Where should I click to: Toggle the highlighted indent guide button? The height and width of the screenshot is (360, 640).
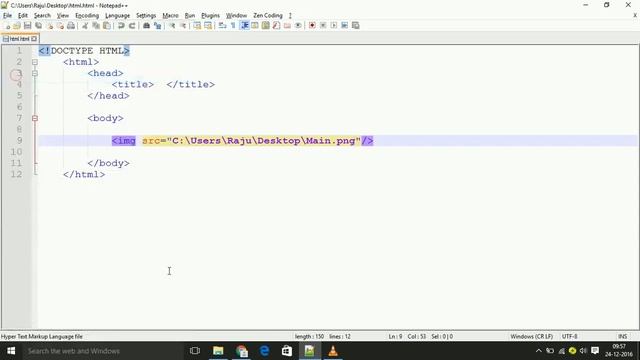tap(244, 25)
